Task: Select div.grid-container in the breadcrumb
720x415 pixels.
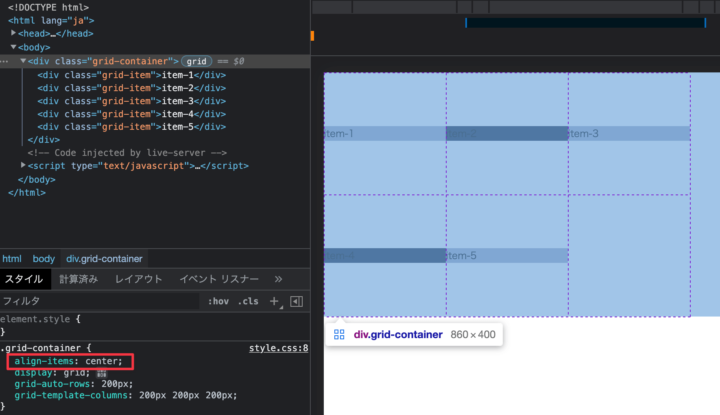Action: pos(104,259)
